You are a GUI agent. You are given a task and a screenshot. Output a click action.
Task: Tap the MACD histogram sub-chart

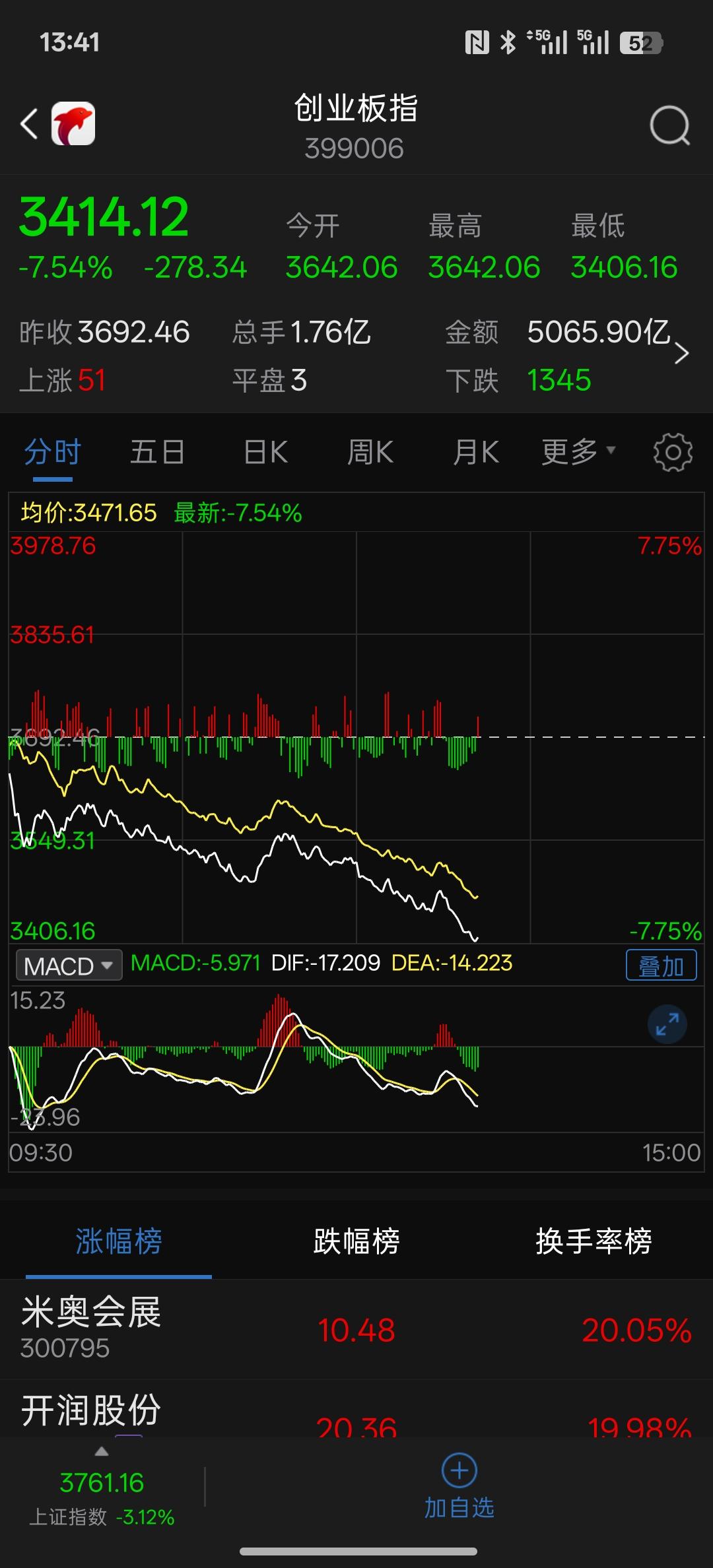click(x=356, y=1059)
